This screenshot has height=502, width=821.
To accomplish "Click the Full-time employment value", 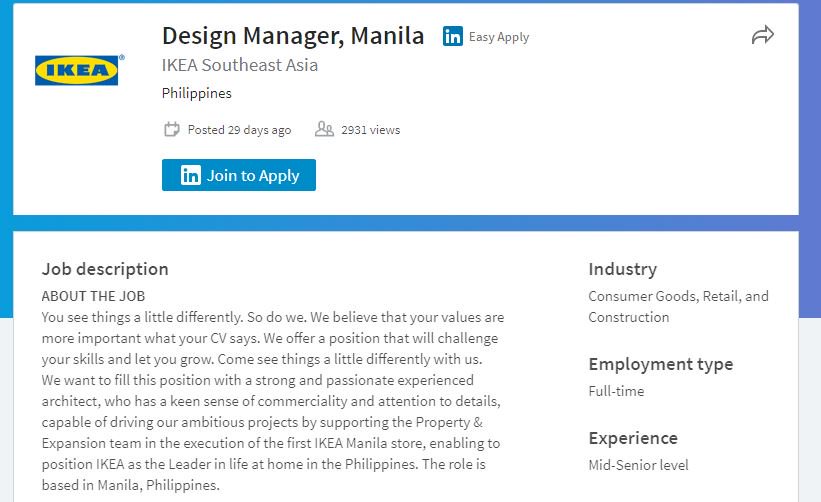I will pos(616,391).
